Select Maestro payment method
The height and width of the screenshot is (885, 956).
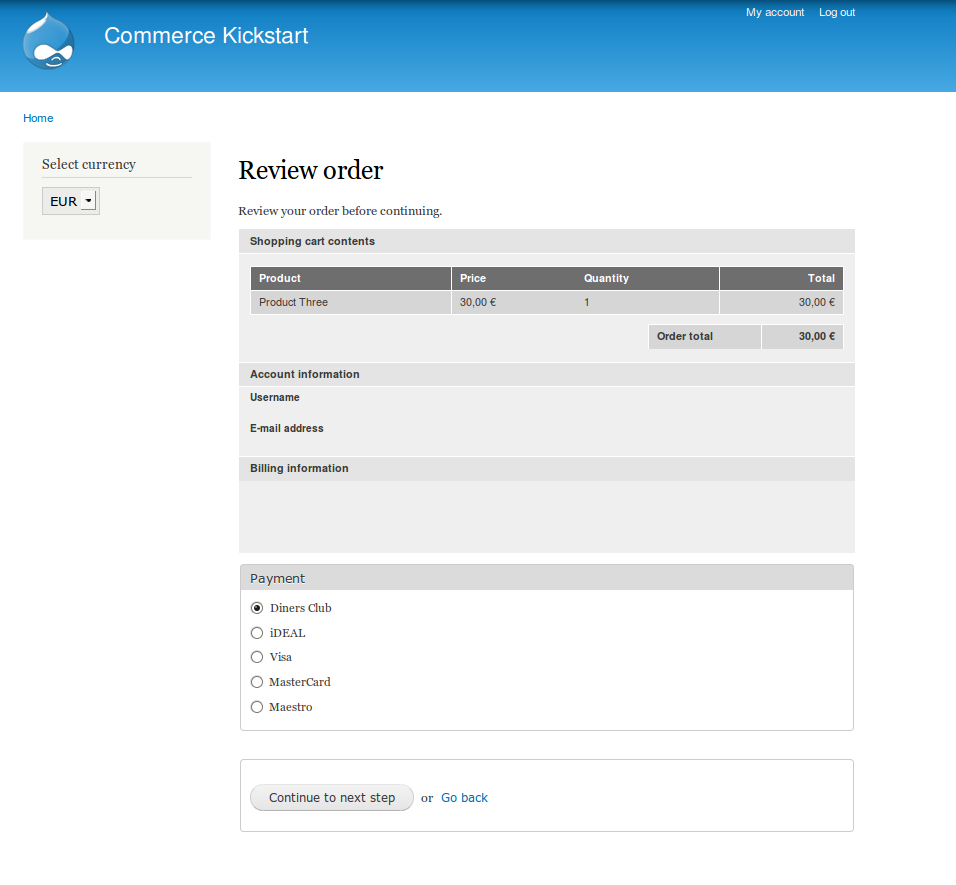point(257,707)
